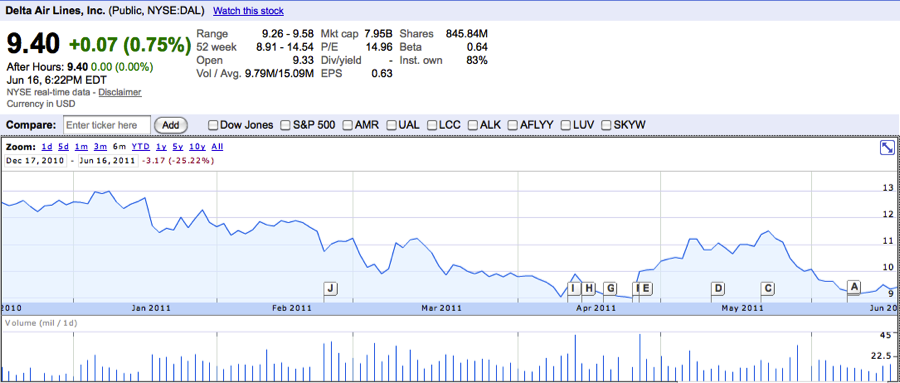Select the Delta Air Lines, Inc. title

pos(56,11)
